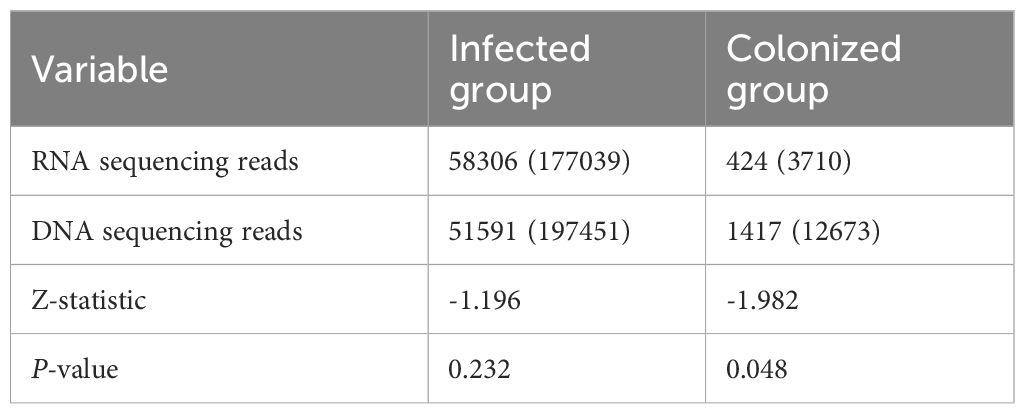Click the word Infected in header

(520, 48)
